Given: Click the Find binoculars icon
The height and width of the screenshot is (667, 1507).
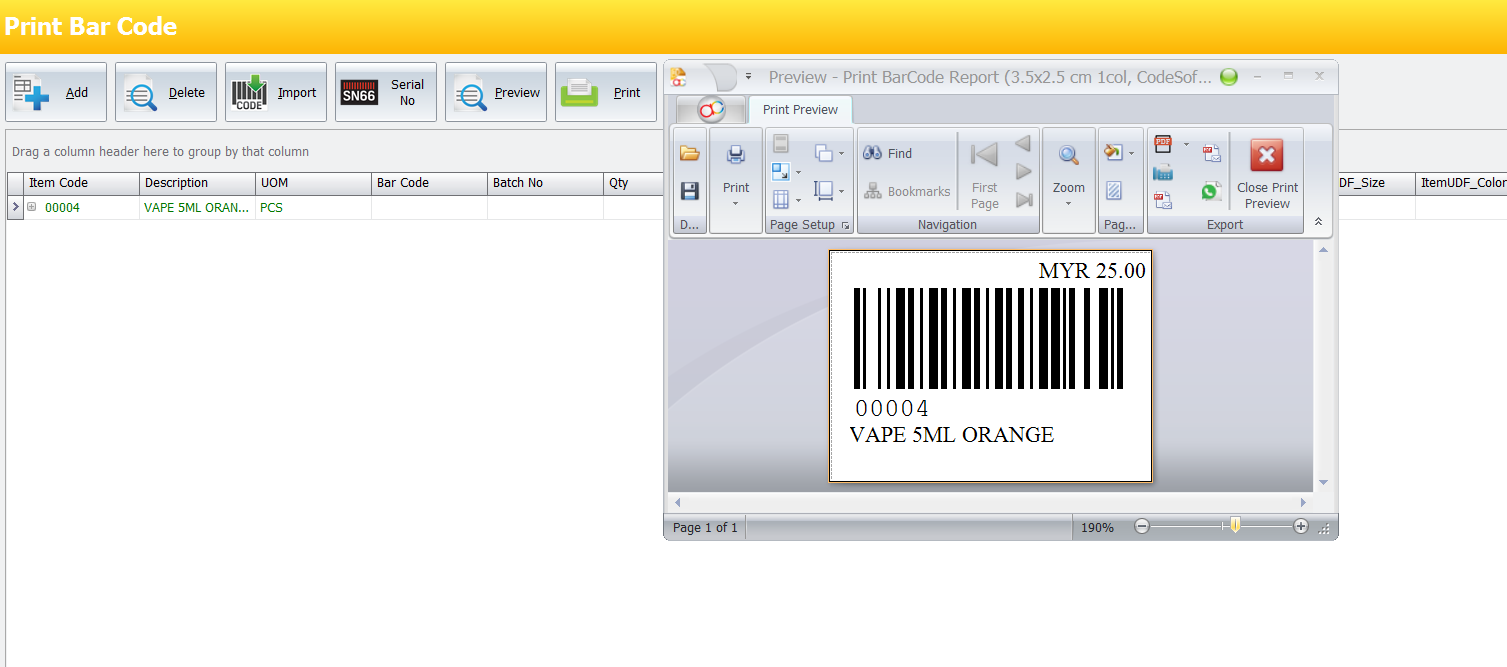Looking at the screenshot, I should click(x=872, y=153).
